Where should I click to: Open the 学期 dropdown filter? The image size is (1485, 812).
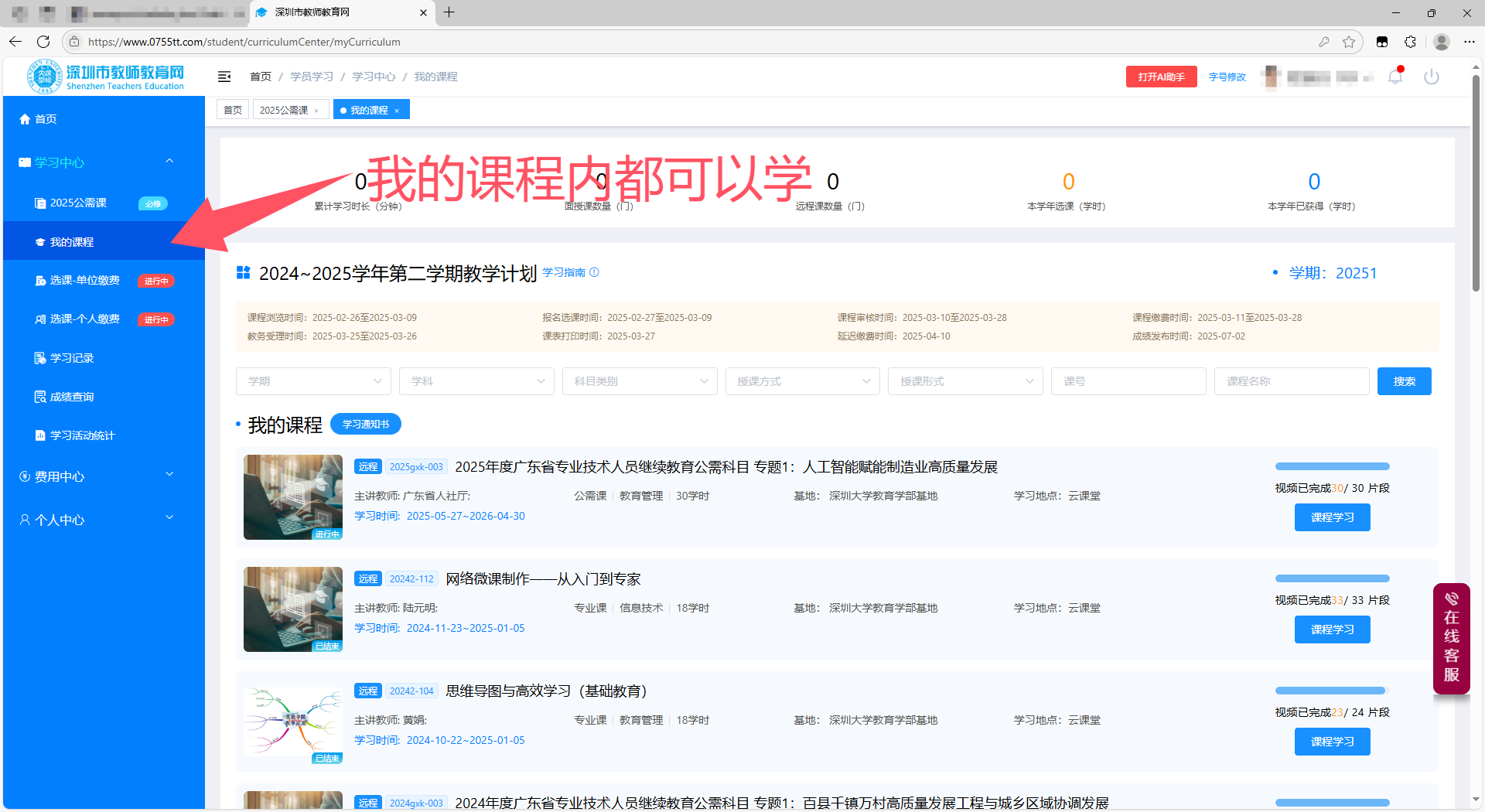tap(313, 381)
